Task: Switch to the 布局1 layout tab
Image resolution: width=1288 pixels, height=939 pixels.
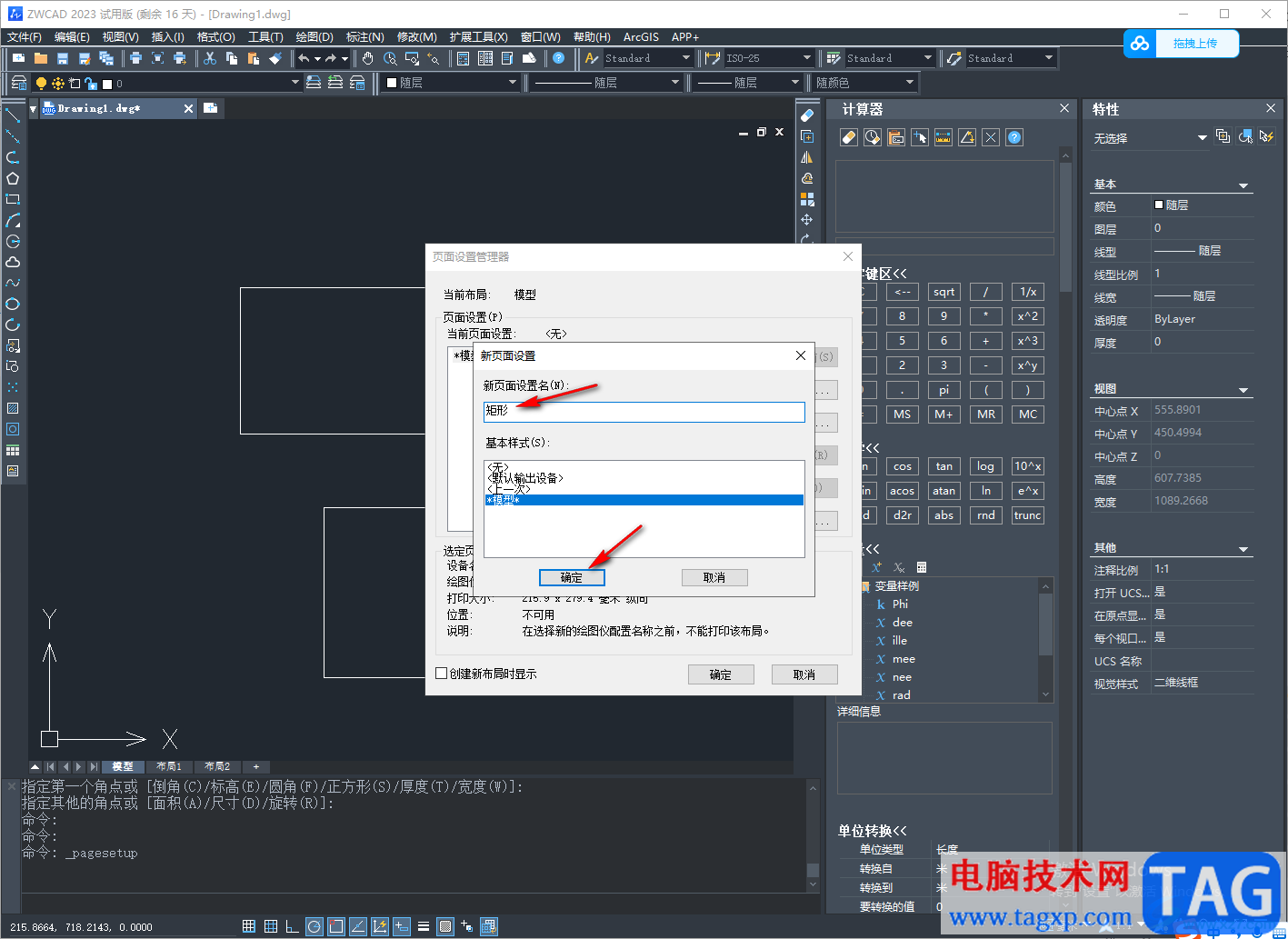Action: (x=168, y=766)
